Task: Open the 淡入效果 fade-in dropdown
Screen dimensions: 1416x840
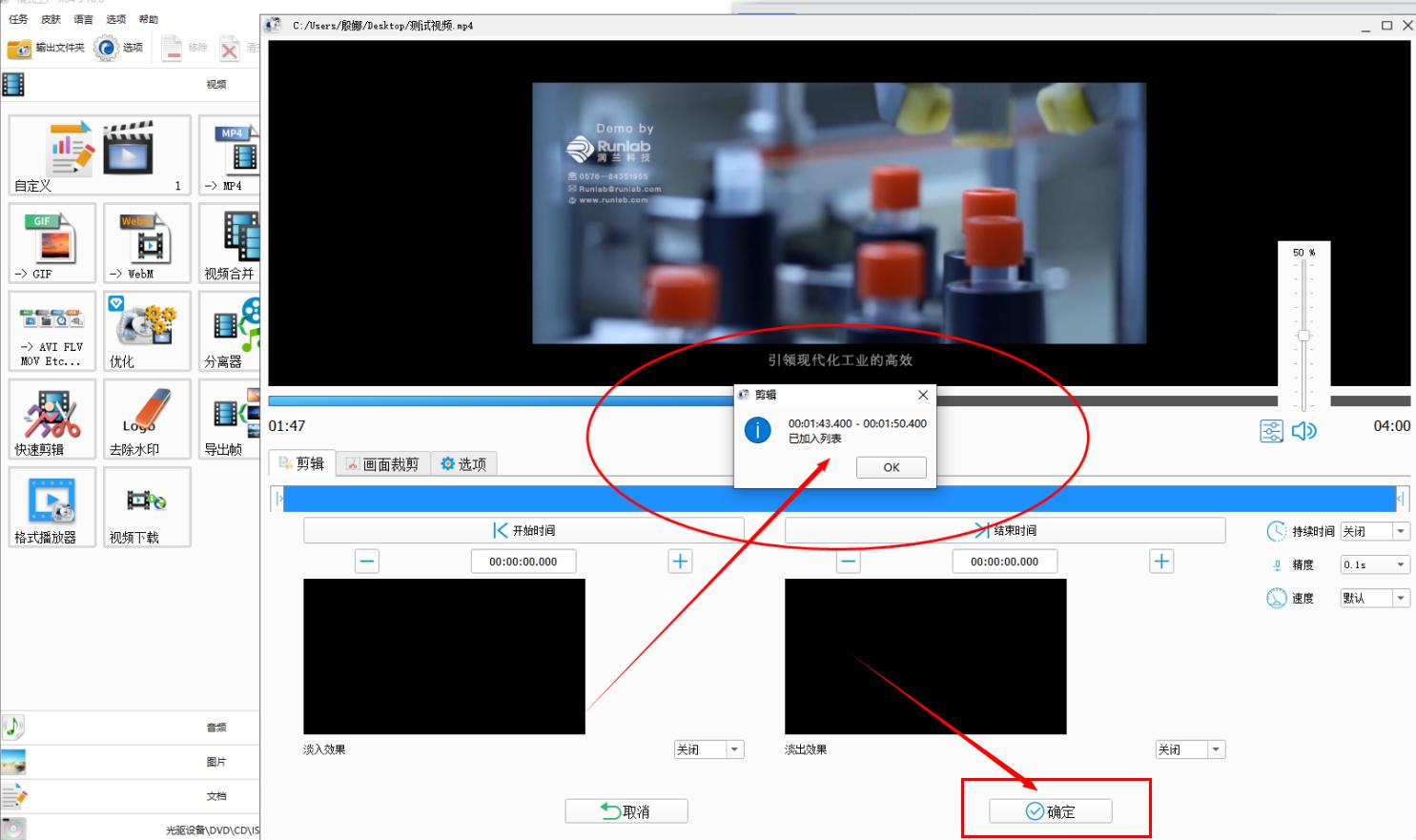Action: [734, 749]
